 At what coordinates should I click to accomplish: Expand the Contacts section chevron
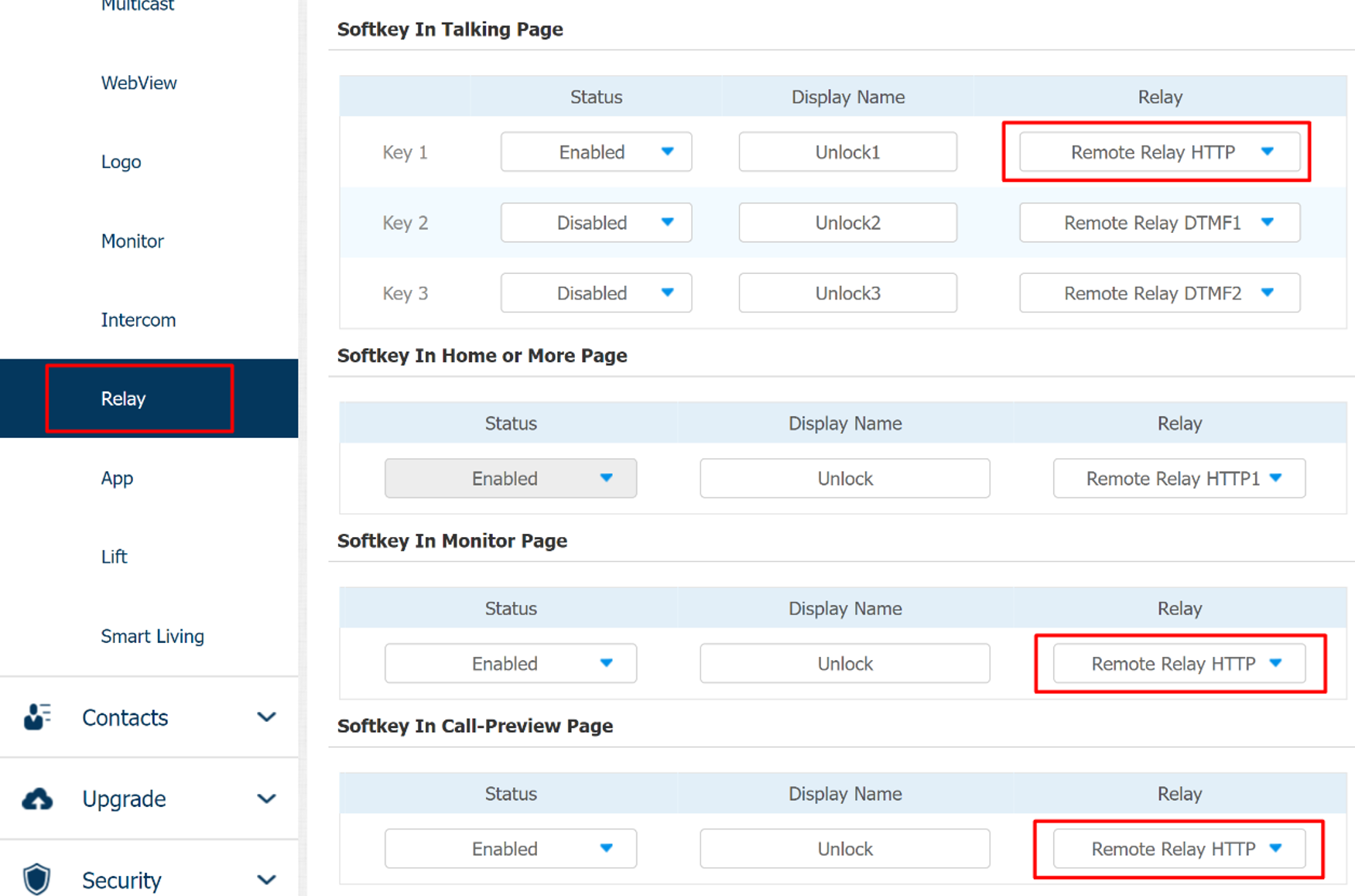tap(266, 716)
